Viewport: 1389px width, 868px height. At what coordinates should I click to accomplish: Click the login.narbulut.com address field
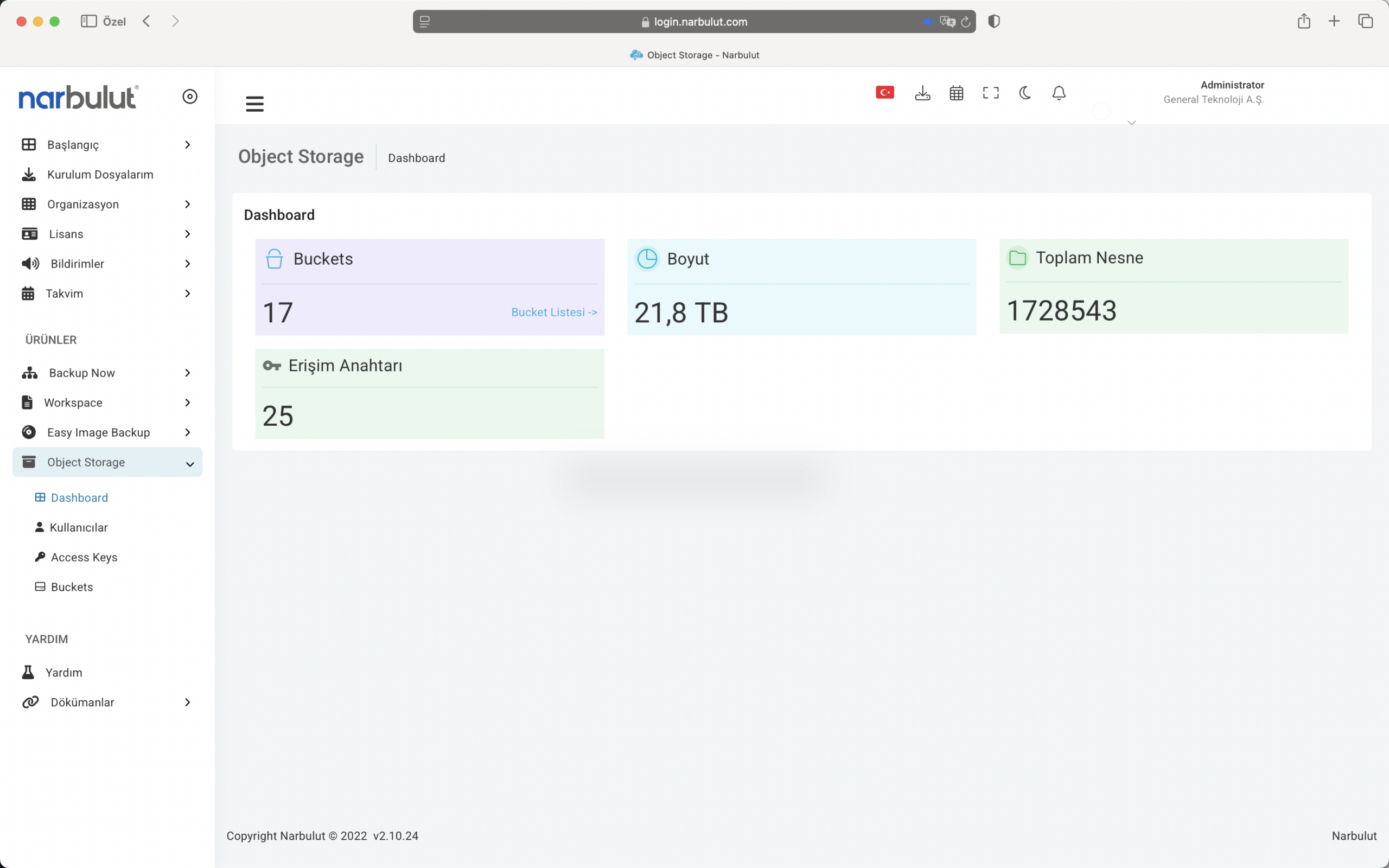coord(700,22)
